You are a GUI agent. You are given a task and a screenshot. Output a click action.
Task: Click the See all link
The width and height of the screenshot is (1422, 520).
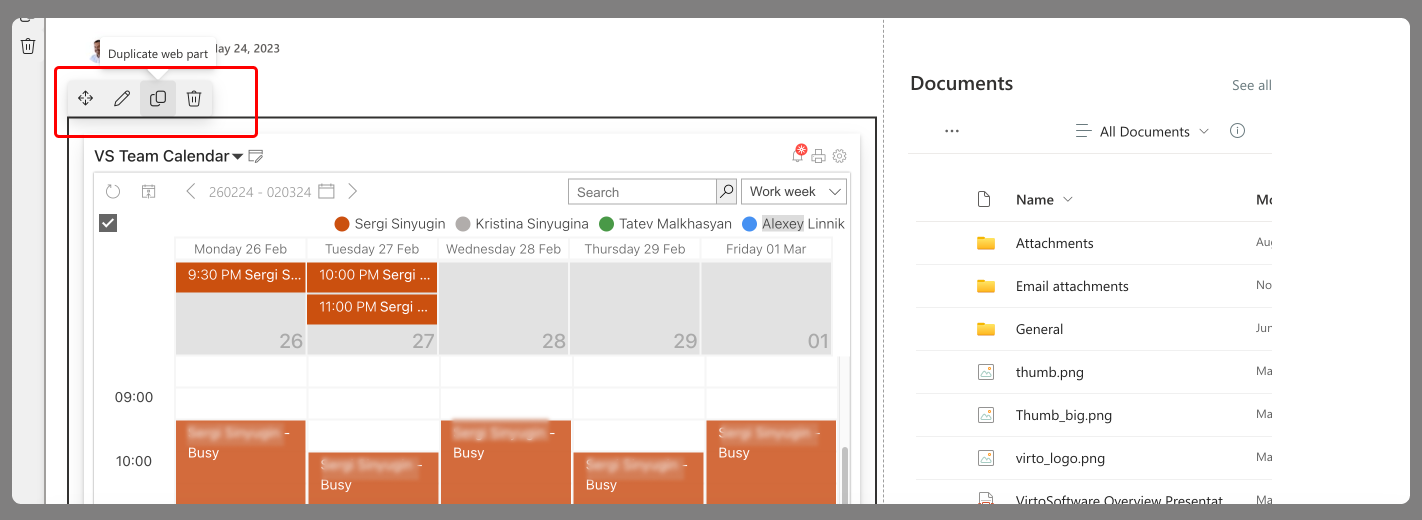click(1251, 85)
